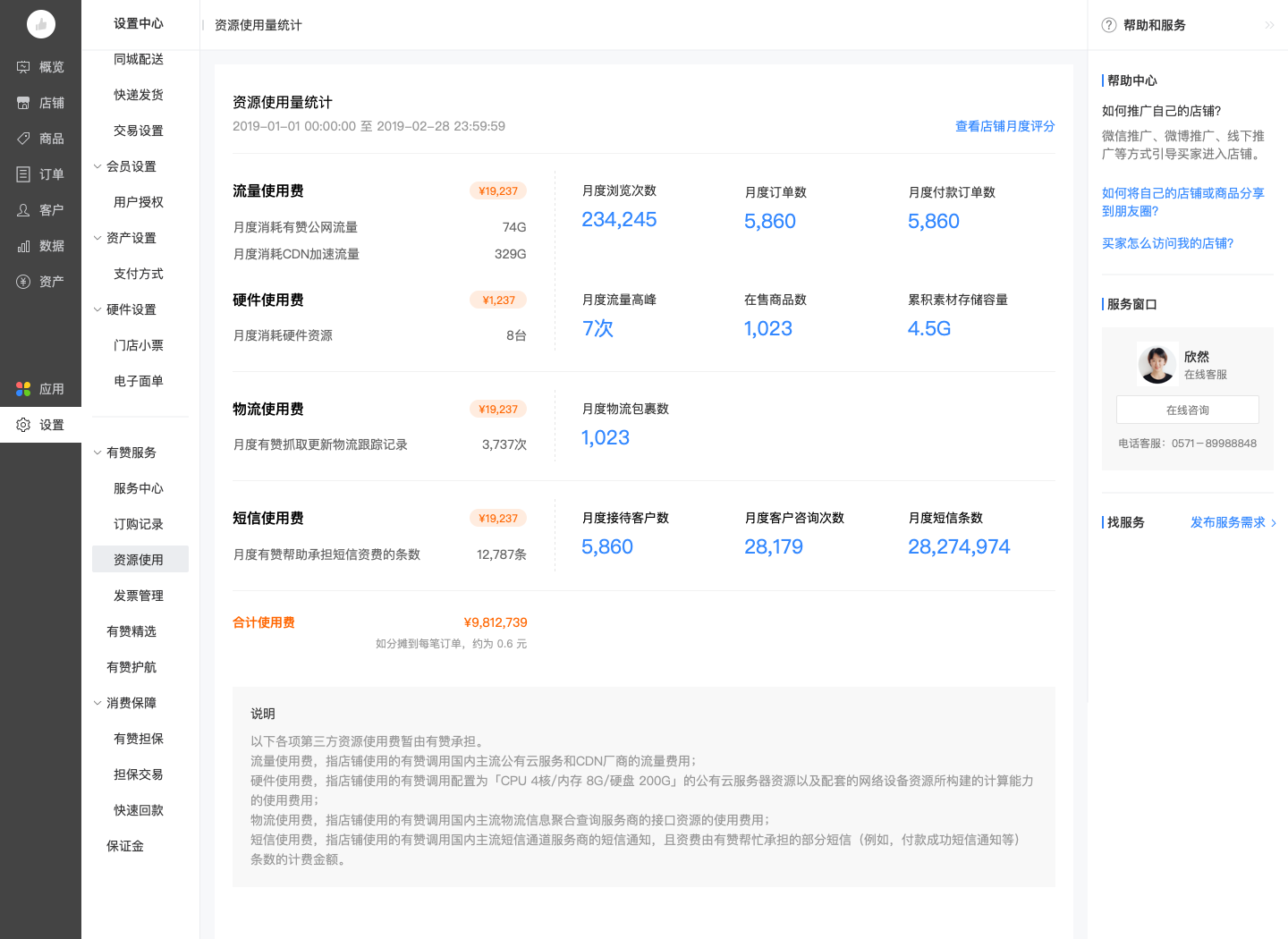Open the 客户 customer person icon
Viewport: 1288px width, 939px height.
23,210
